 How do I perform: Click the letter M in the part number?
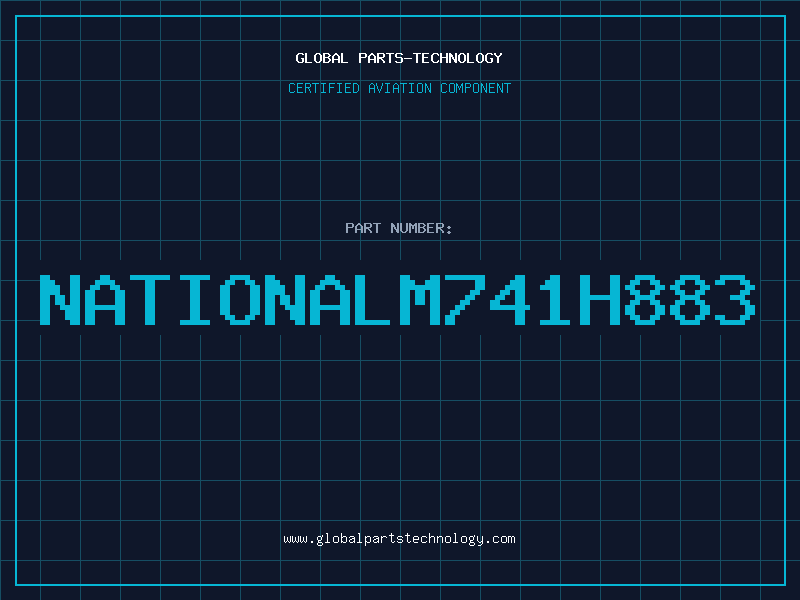(x=420, y=300)
